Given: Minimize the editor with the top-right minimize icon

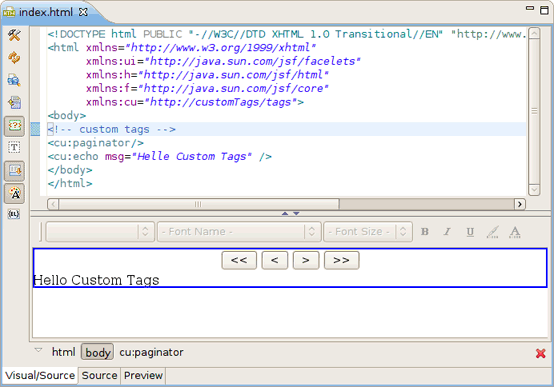Looking at the screenshot, I should coord(530,8).
